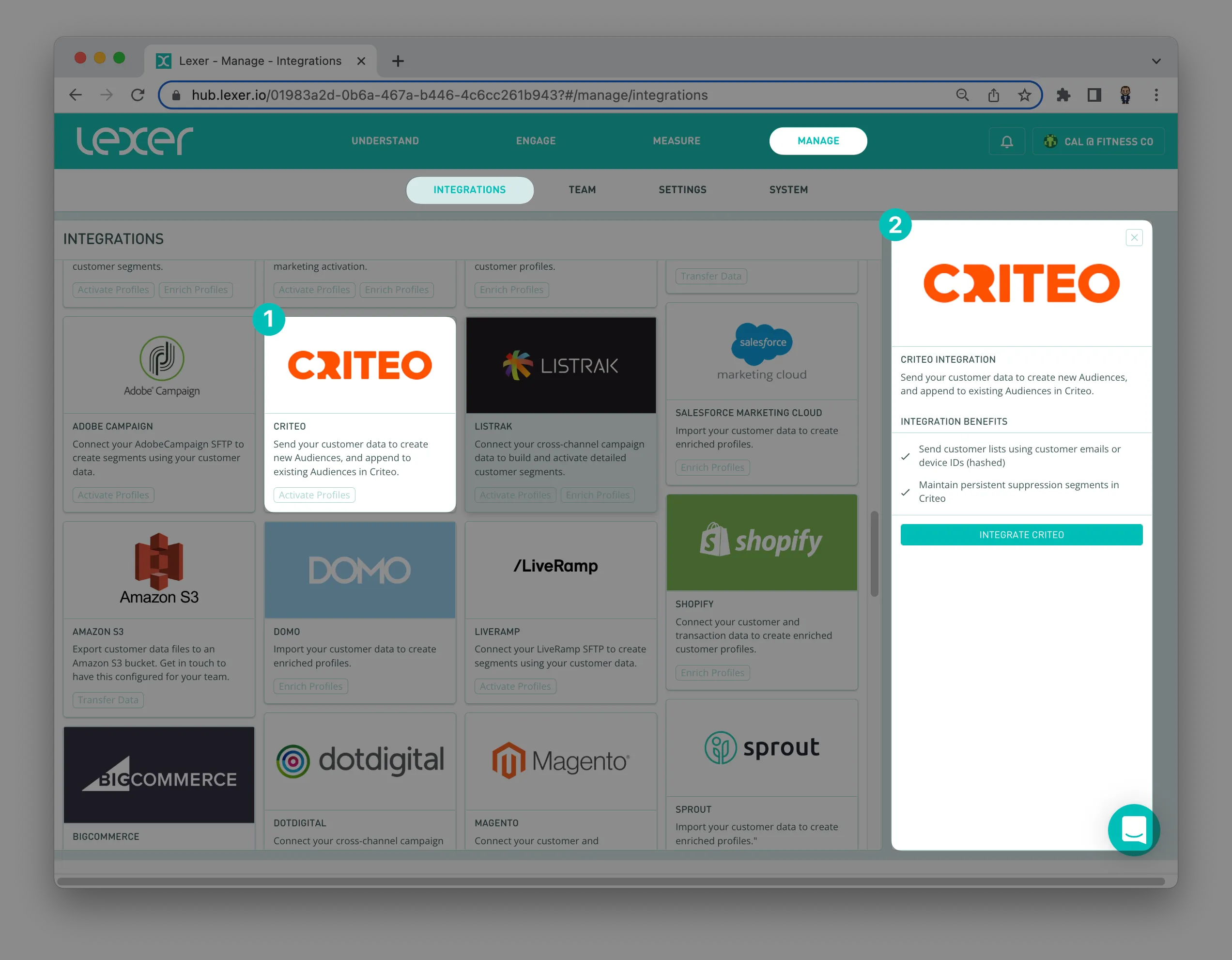Click Activate Profiles tag on Criteo card

314,495
